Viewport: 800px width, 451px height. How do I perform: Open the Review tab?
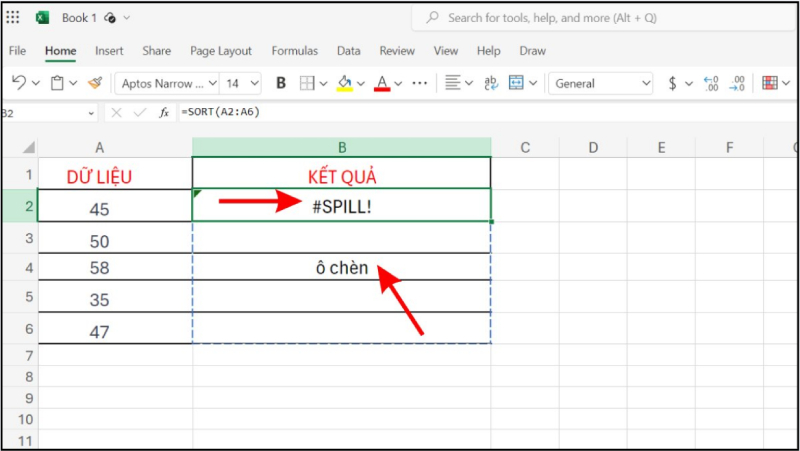coord(397,51)
